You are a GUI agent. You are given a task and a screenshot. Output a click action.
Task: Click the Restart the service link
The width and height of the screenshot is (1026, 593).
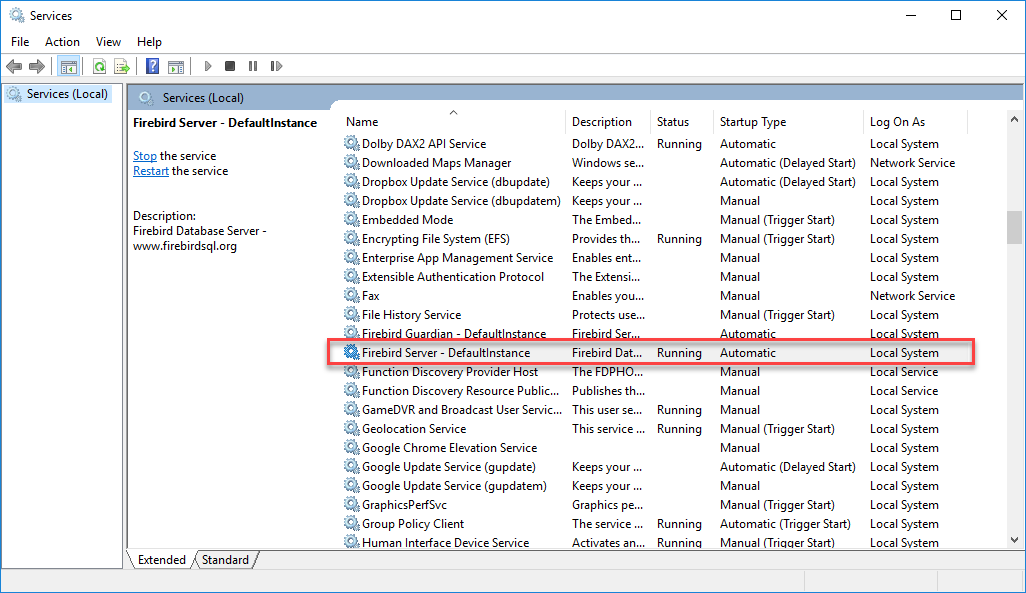(x=151, y=171)
